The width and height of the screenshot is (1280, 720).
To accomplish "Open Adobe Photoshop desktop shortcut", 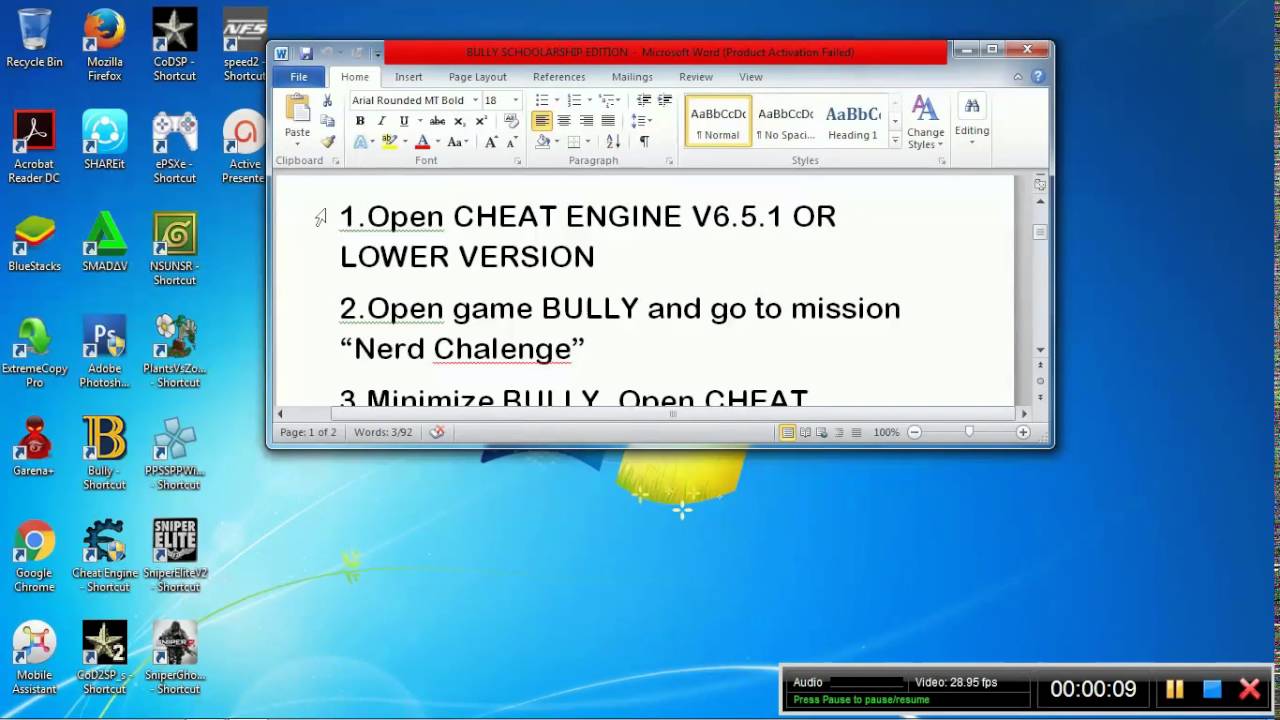I will pyautogui.click(x=104, y=351).
